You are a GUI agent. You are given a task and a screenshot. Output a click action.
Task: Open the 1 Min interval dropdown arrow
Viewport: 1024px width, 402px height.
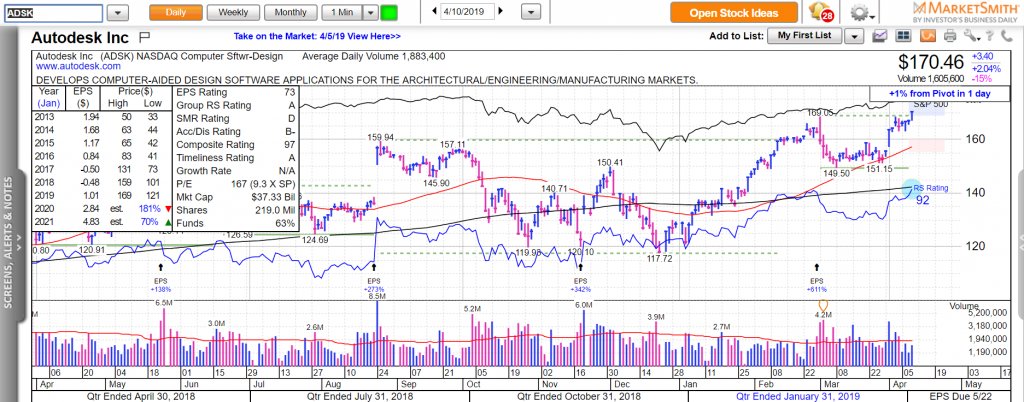click(371, 12)
